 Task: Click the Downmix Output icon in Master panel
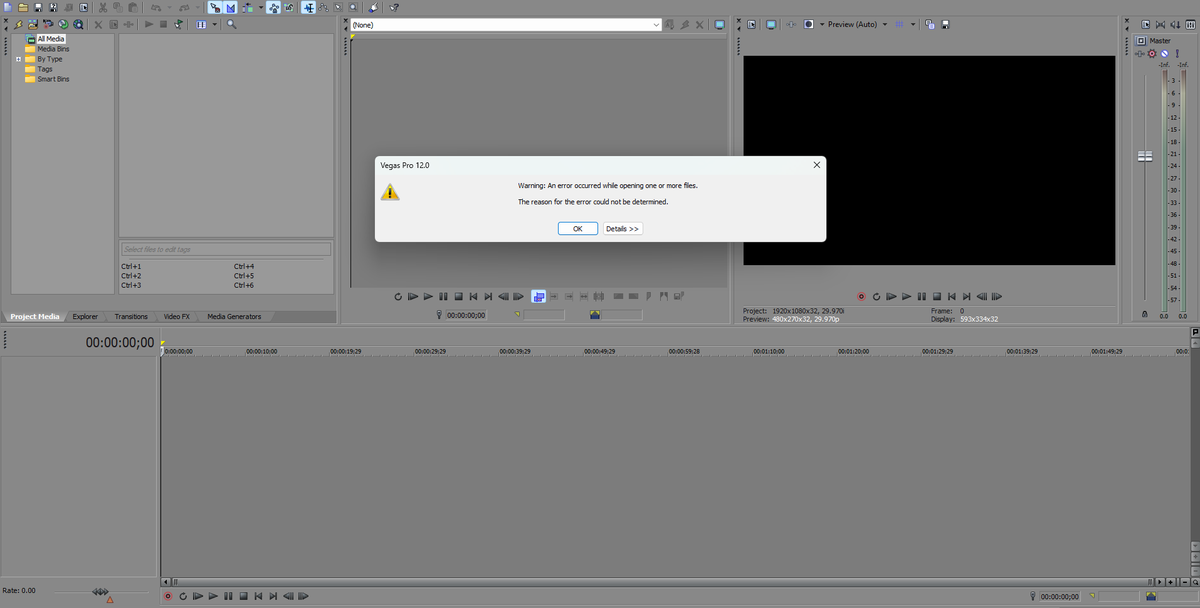(x=1160, y=24)
